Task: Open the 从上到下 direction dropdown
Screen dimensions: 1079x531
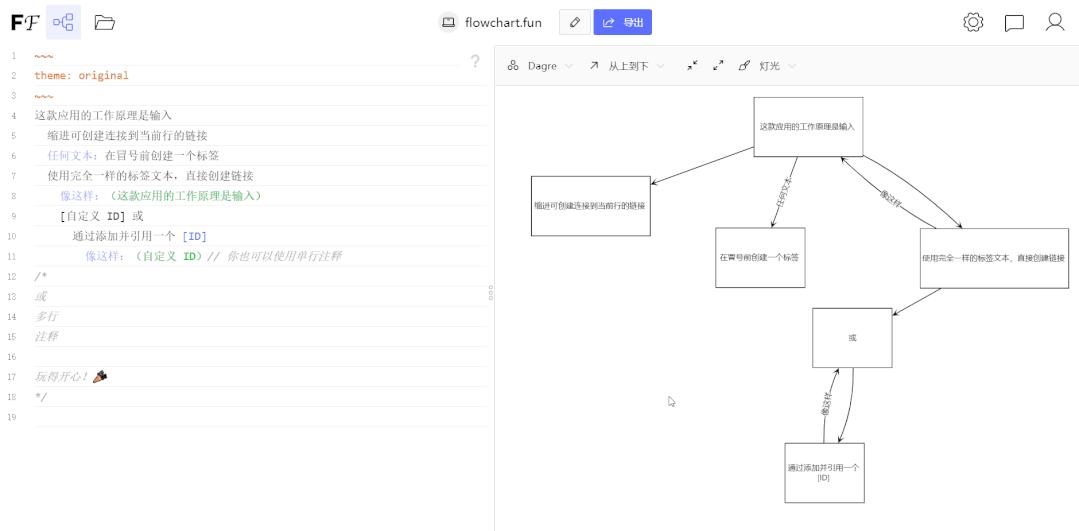Action: 627,66
